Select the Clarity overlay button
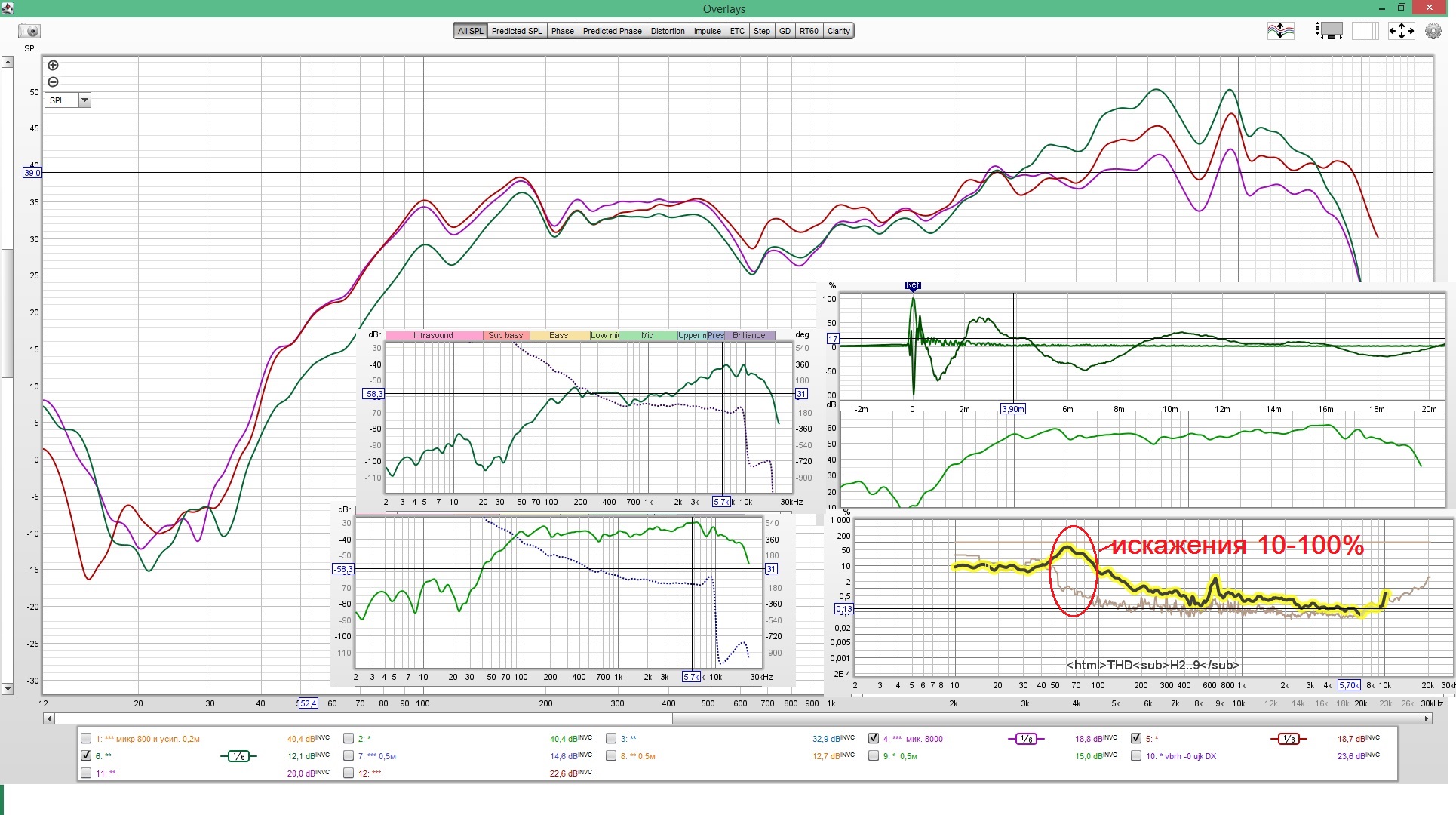Screen dimensions: 1456x815 click(838, 31)
